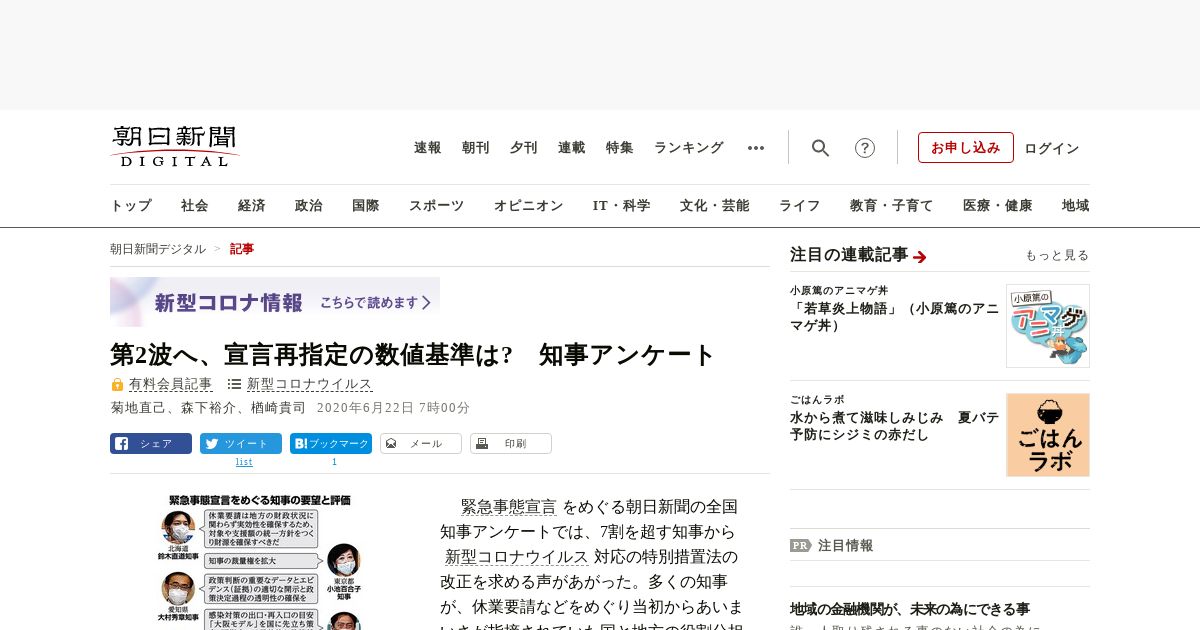Viewport: 1200px width, 630px height.
Task: Click the Asahi Shimbun Digital logo
Action: (175, 146)
